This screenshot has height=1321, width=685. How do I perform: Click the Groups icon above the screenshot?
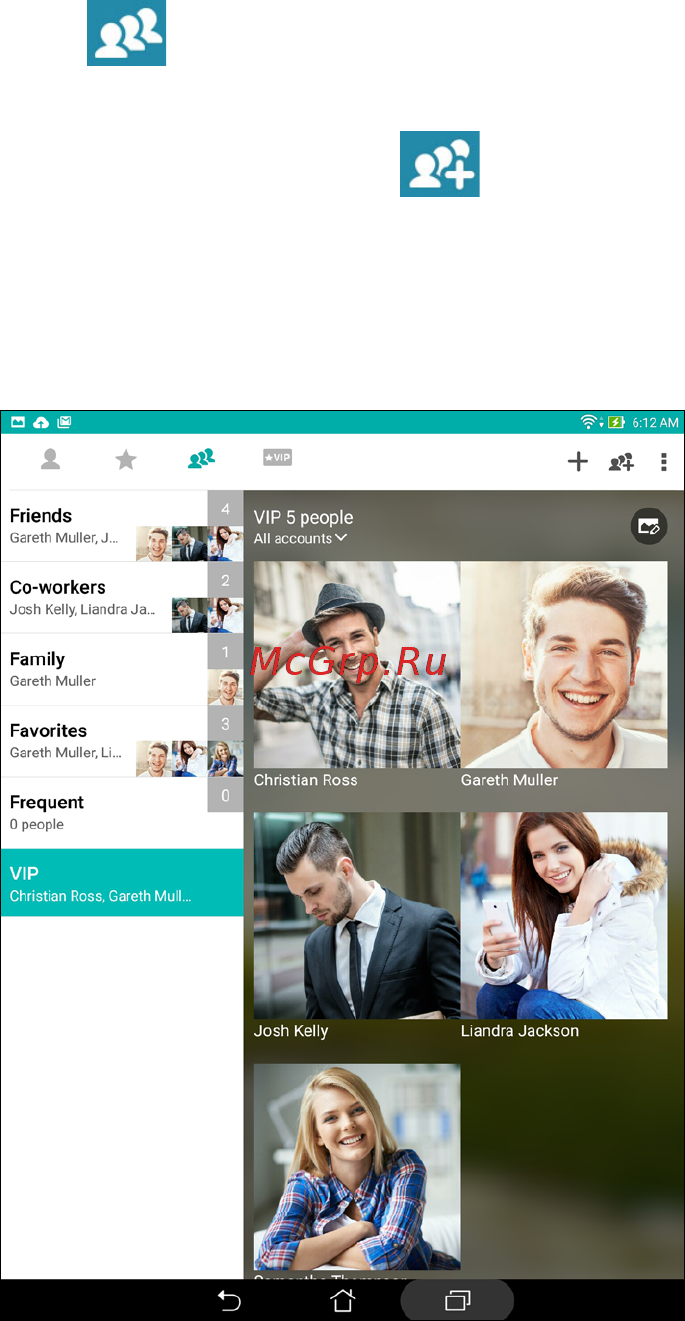click(126, 33)
